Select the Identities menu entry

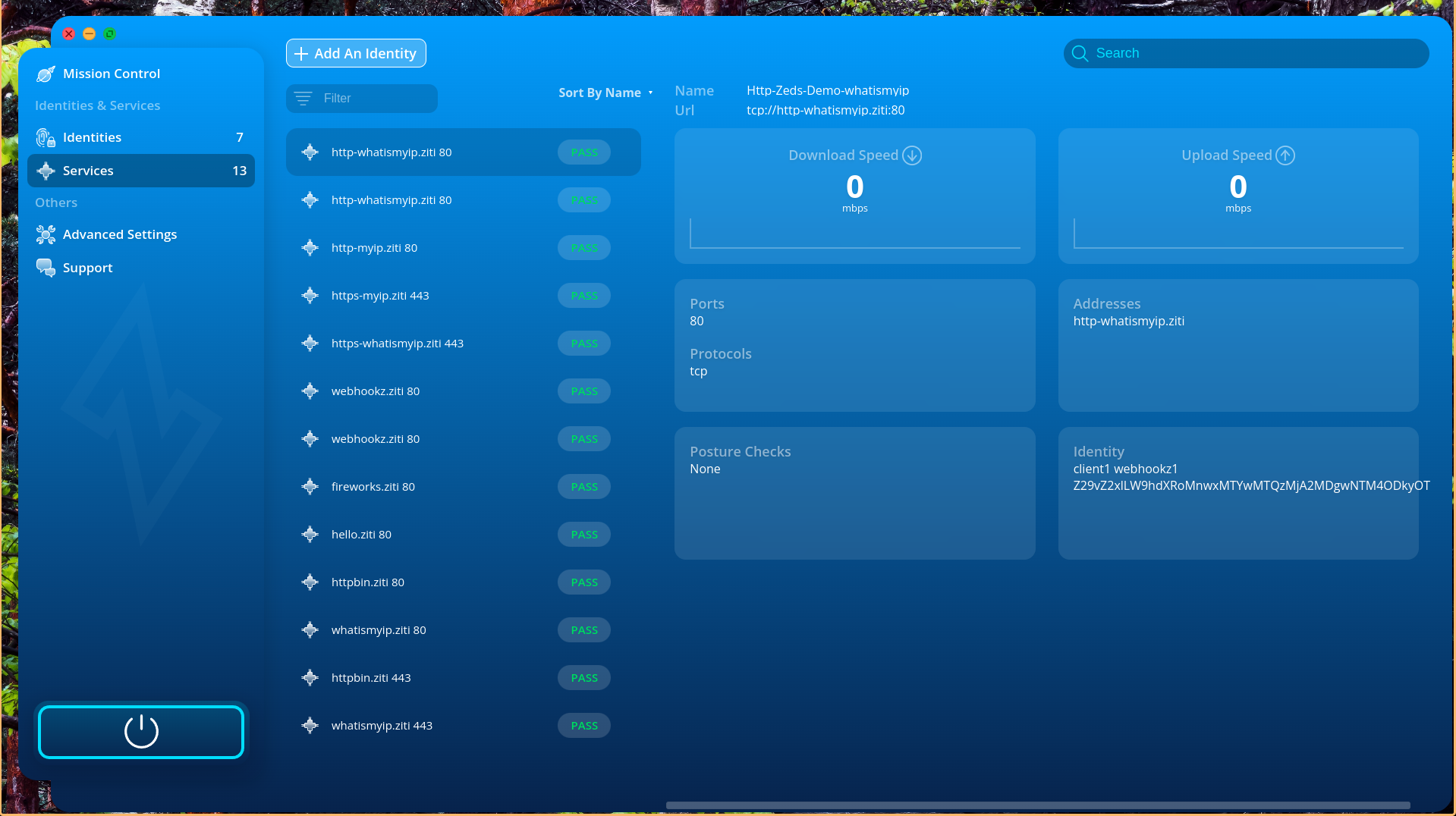tap(92, 137)
